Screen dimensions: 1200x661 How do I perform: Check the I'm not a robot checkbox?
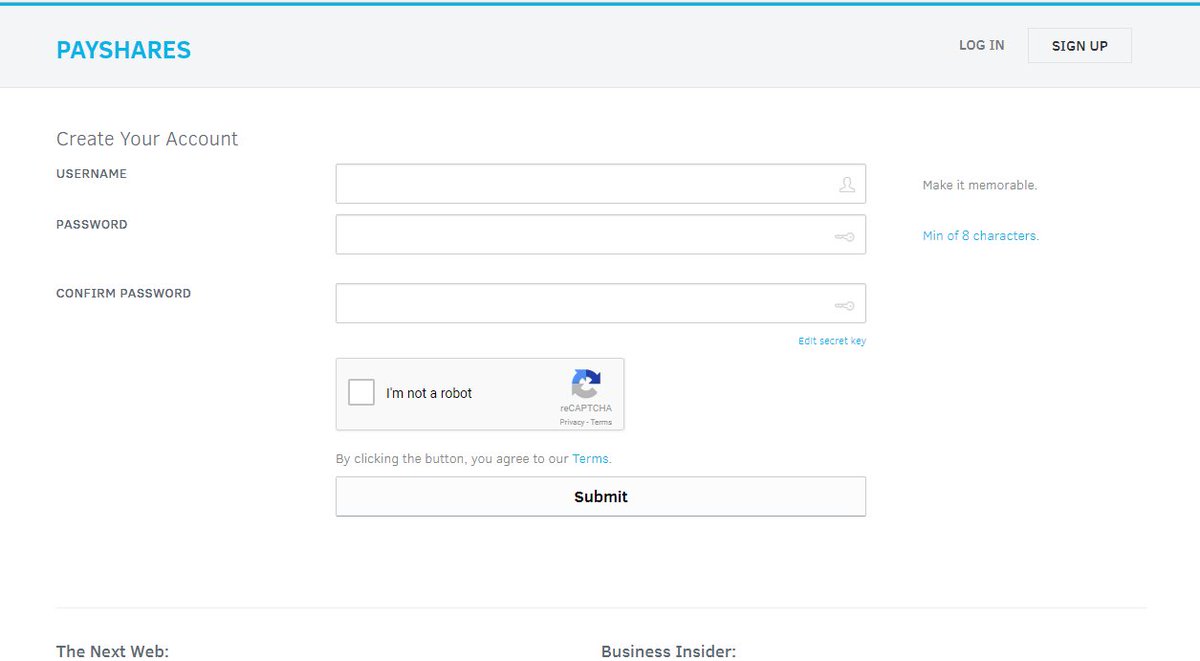(x=361, y=393)
